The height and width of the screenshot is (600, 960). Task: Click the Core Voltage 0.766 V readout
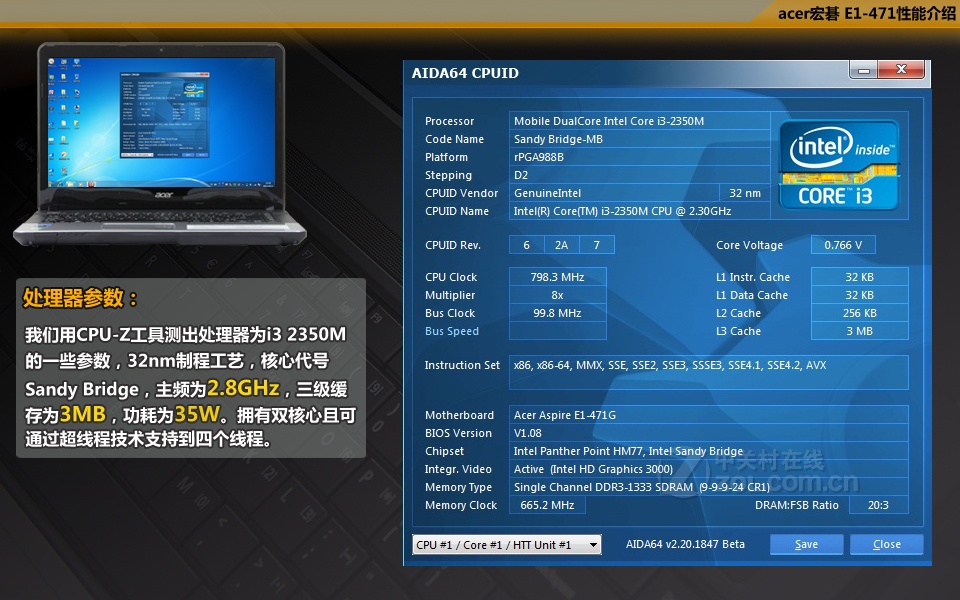pos(843,244)
